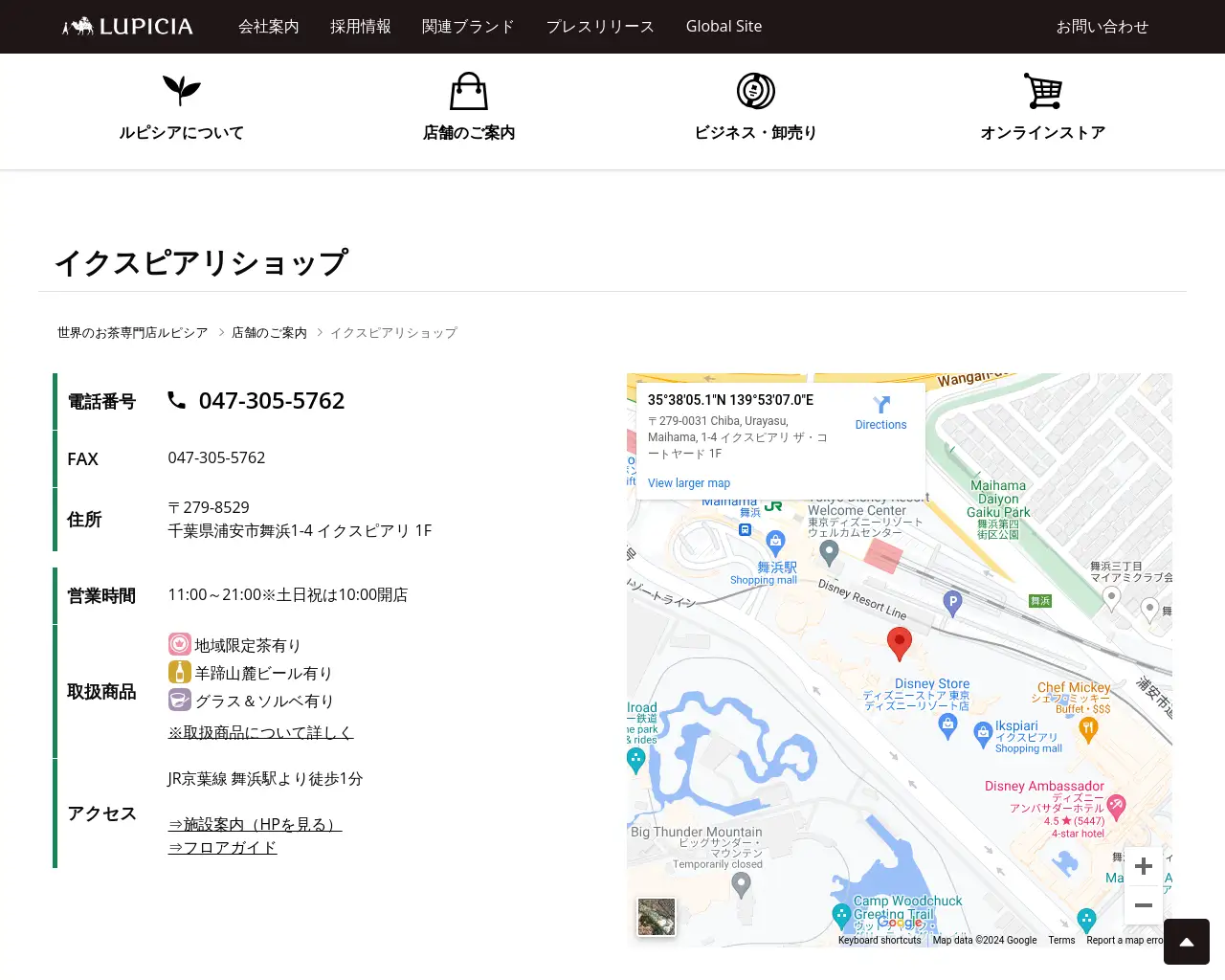Image resolution: width=1225 pixels, height=980 pixels.
Task: Open the map Terms link
Action: [x=1062, y=941]
